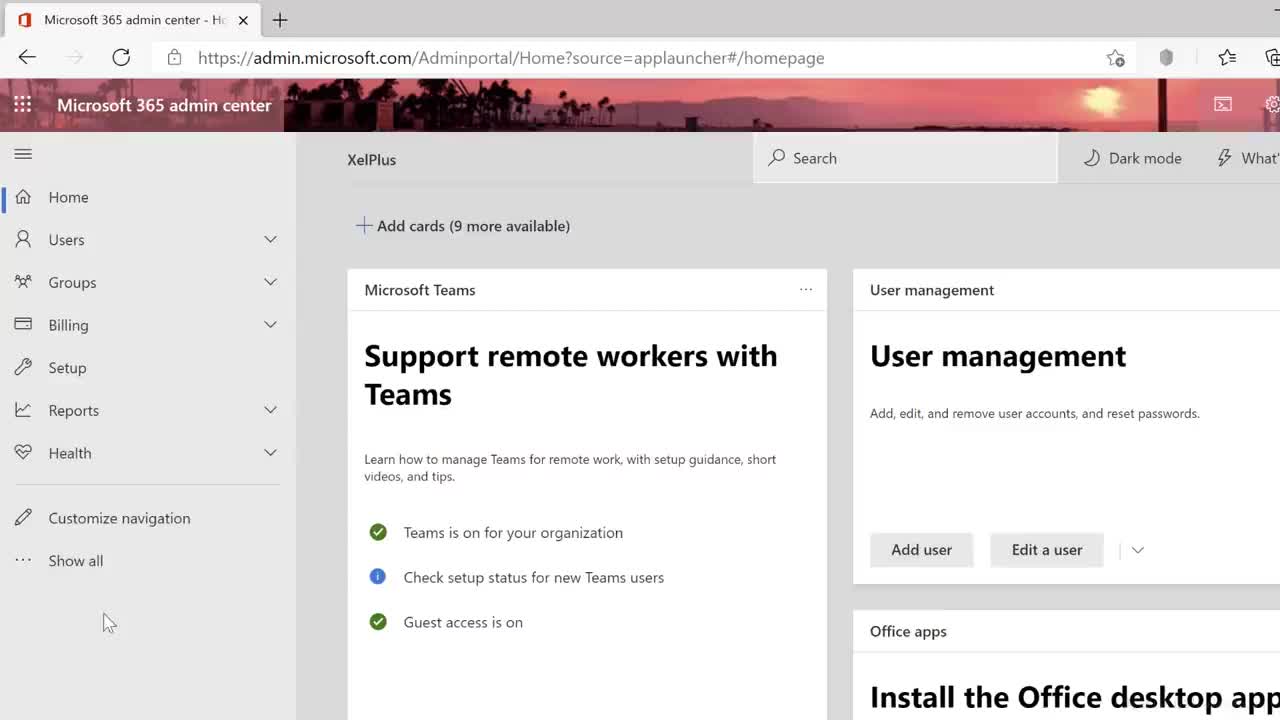Open Guest access is on link
Image resolution: width=1280 pixels, height=720 pixels.
(463, 622)
